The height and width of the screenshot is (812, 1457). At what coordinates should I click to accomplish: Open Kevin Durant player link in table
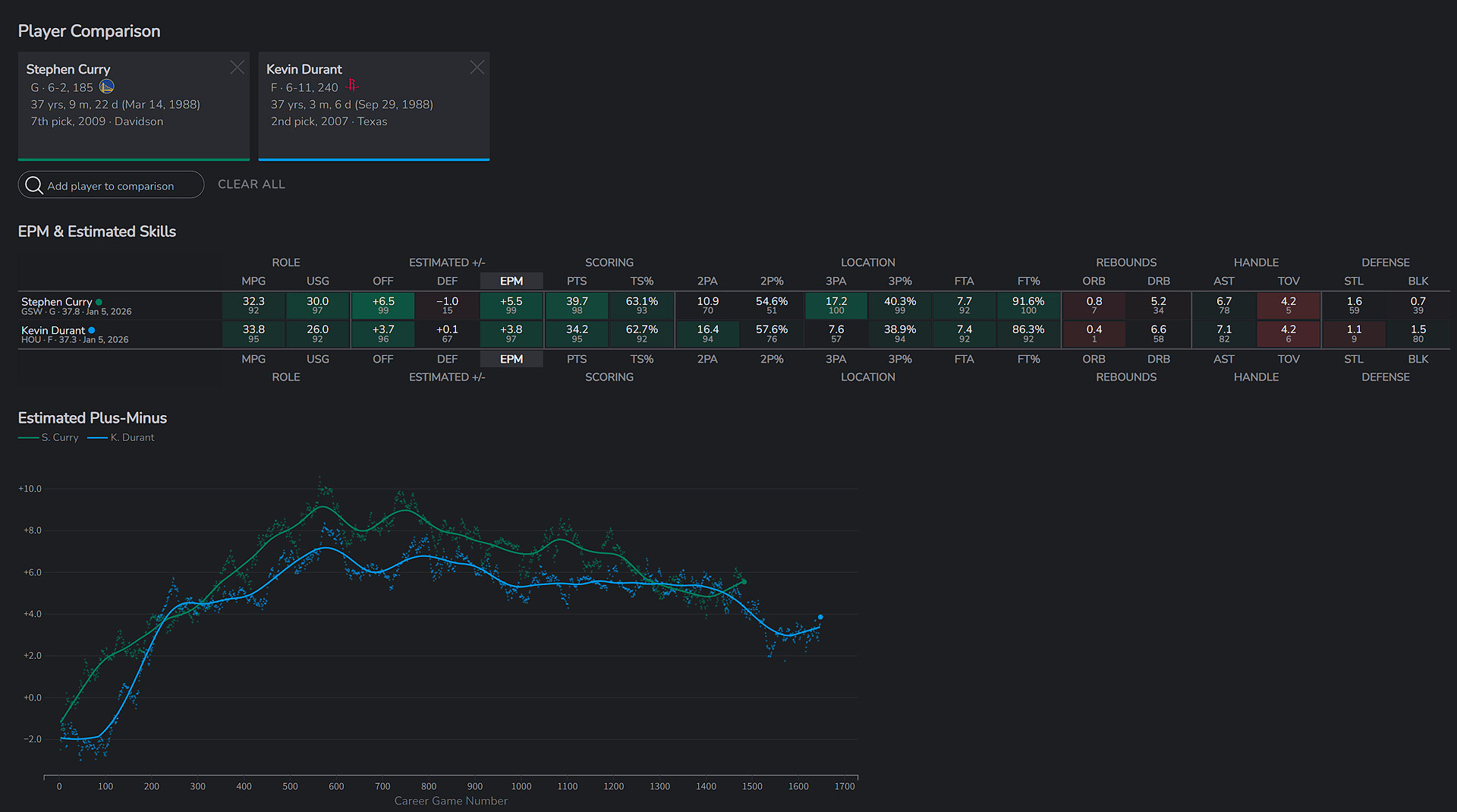pos(53,330)
